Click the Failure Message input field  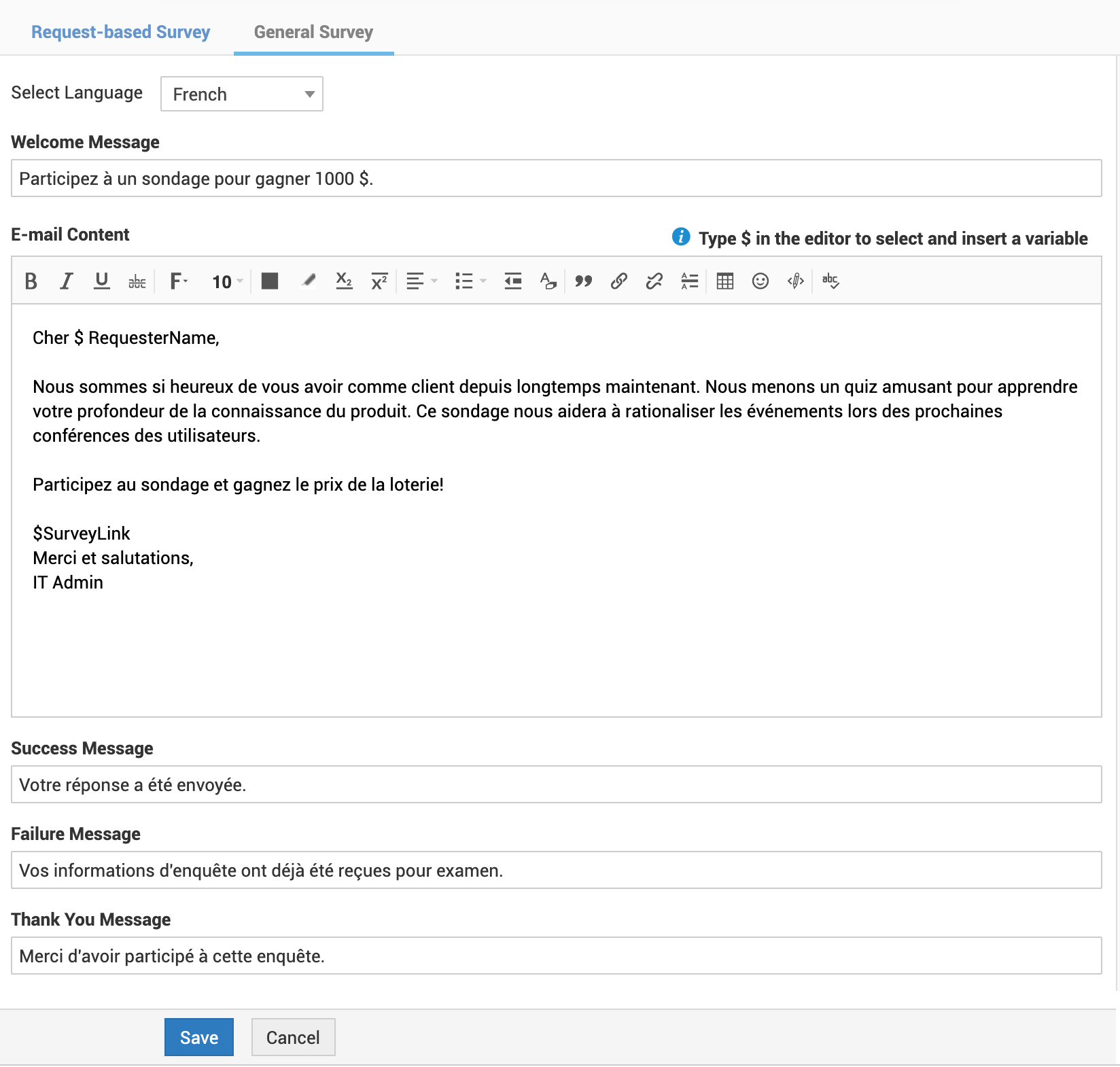tap(557, 870)
